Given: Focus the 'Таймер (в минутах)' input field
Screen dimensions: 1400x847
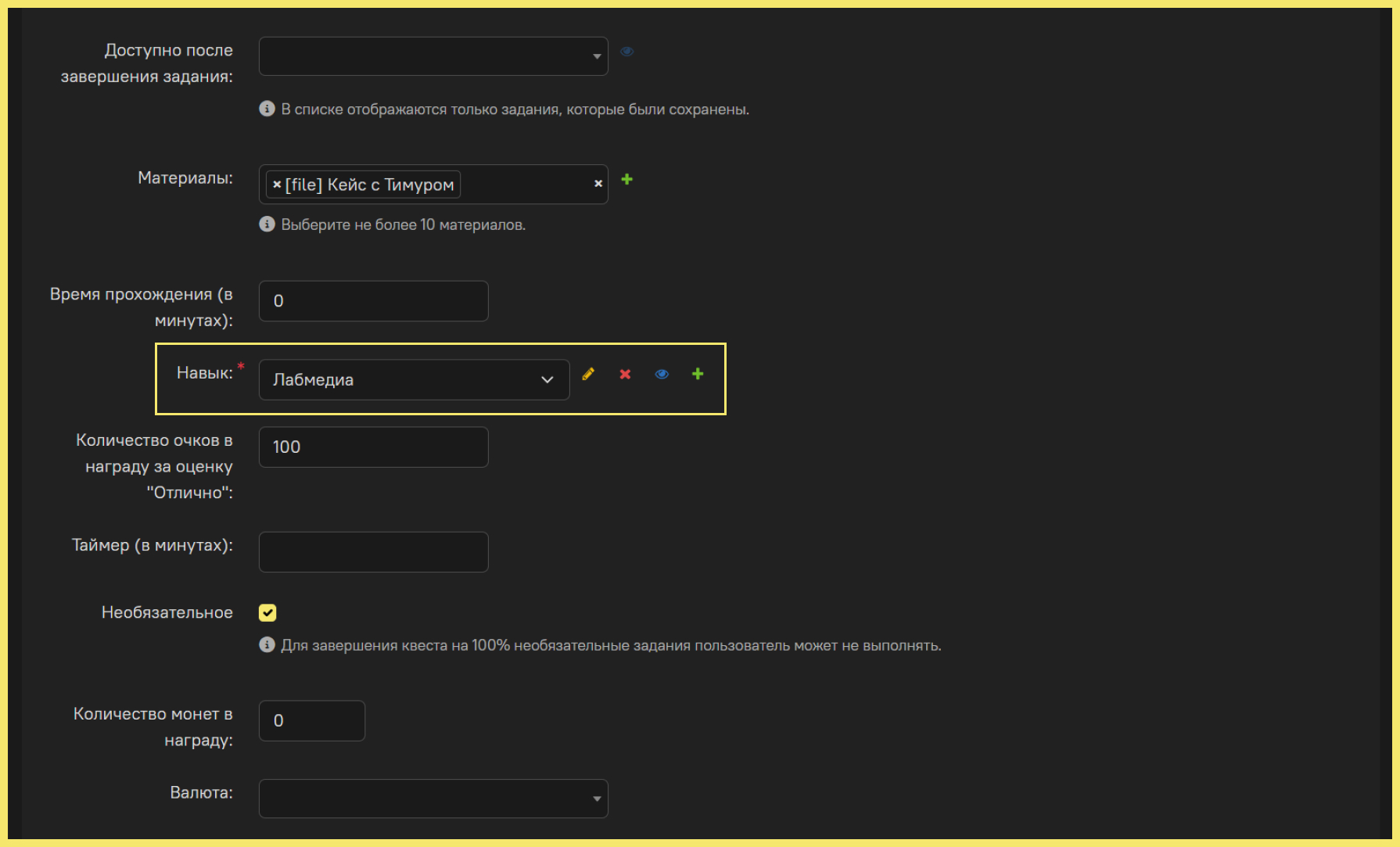Looking at the screenshot, I should tap(374, 552).
